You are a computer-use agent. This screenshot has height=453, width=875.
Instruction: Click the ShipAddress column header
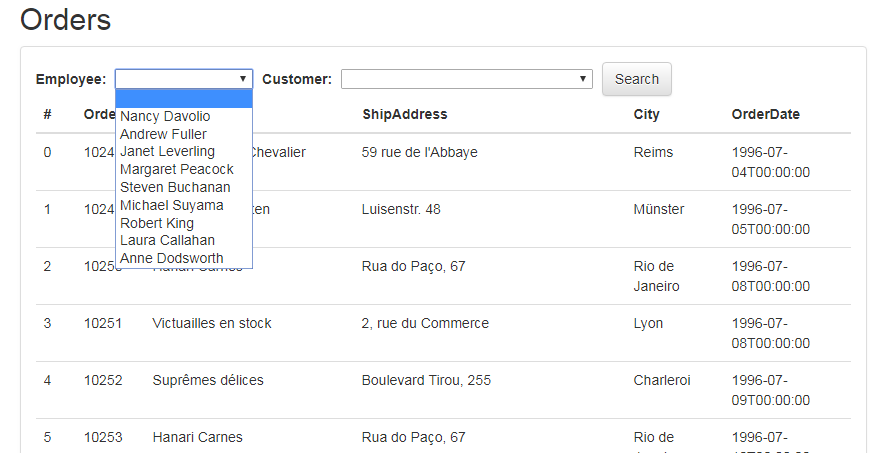tap(404, 114)
